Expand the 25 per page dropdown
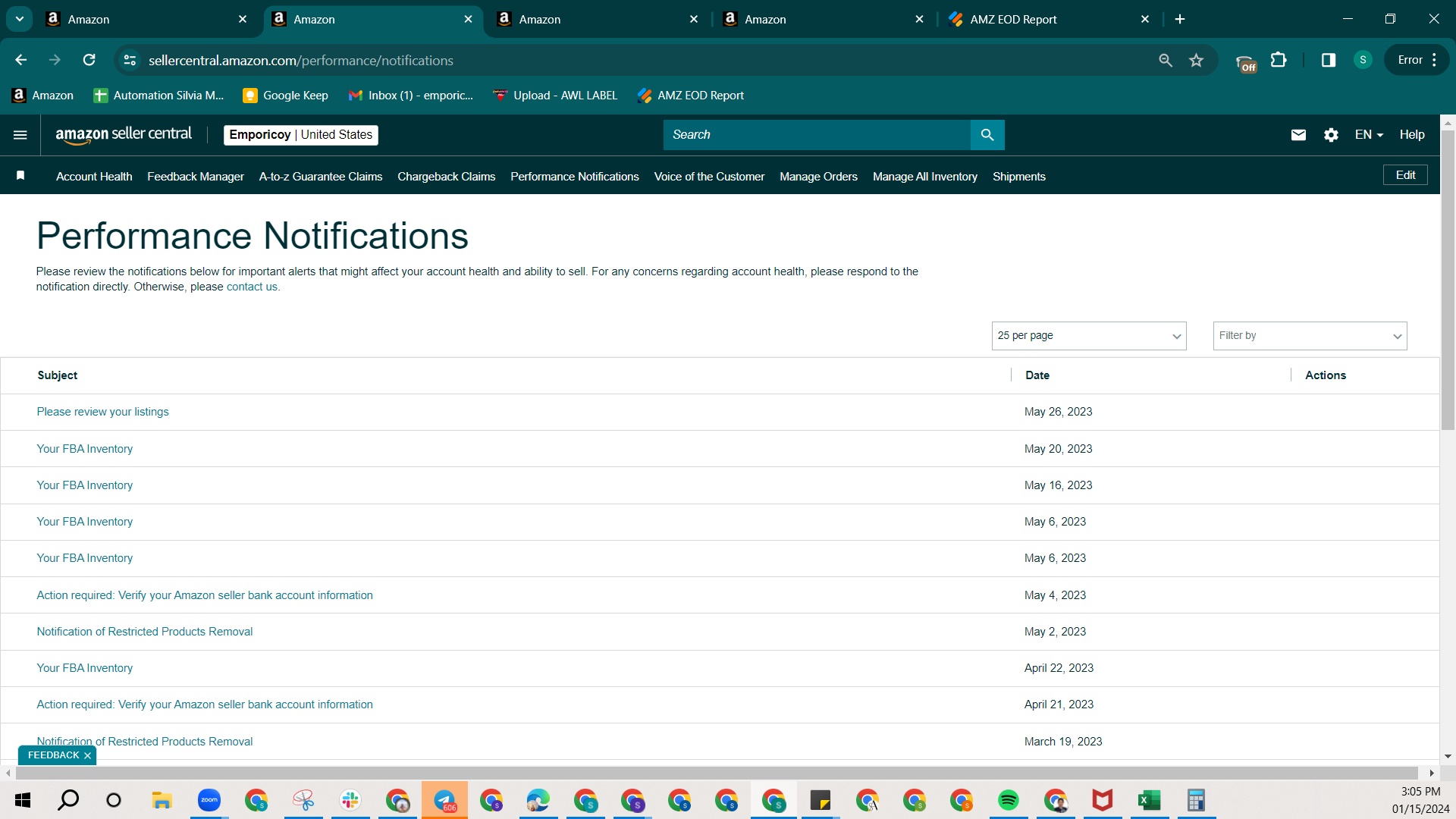Viewport: 1456px width, 819px height. point(1089,336)
